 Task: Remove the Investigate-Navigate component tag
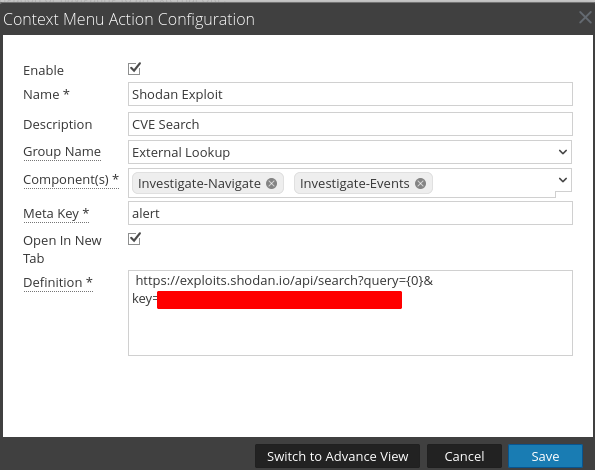pos(271,184)
